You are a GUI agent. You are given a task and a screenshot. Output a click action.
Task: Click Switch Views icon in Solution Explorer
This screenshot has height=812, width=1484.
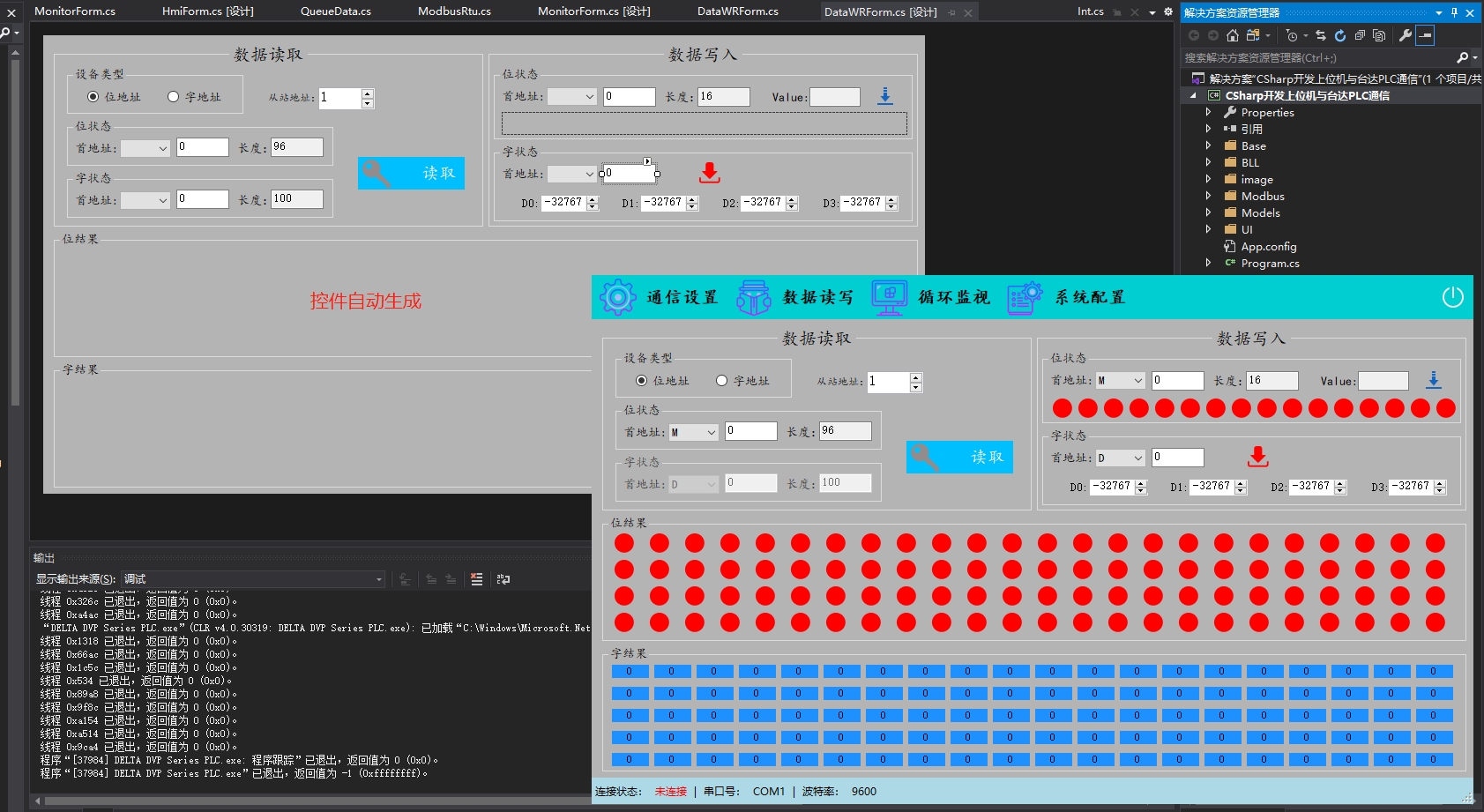(1253, 35)
